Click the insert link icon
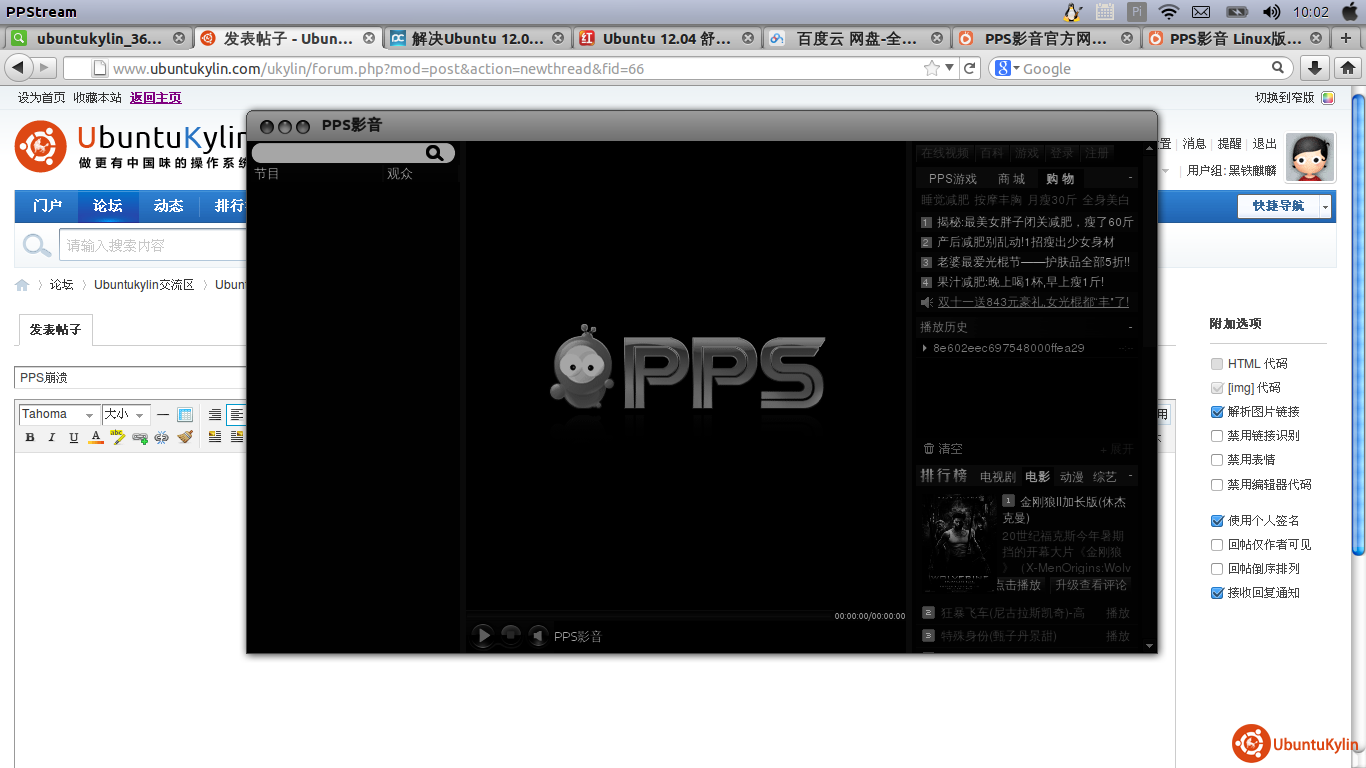Viewport: 1366px width, 768px height. 140,437
